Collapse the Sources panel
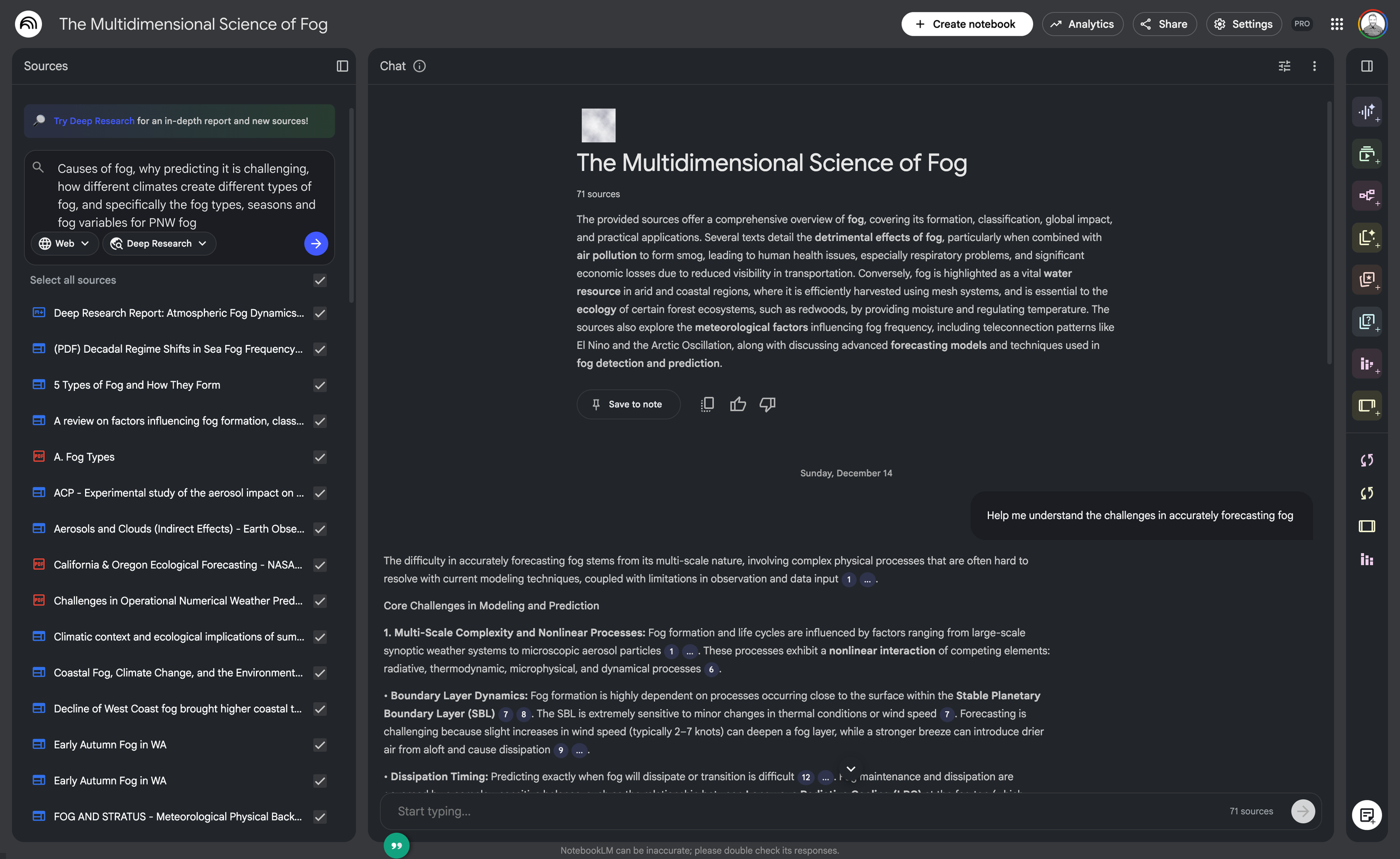 tap(342, 66)
